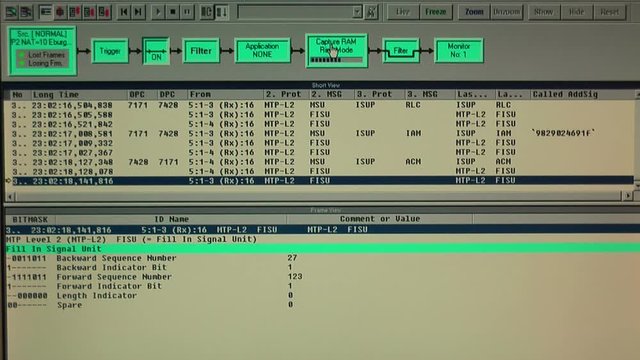640x360 pixels.
Task: Click the Capture RAM fill progress bar
Action: (x=336, y=60)
